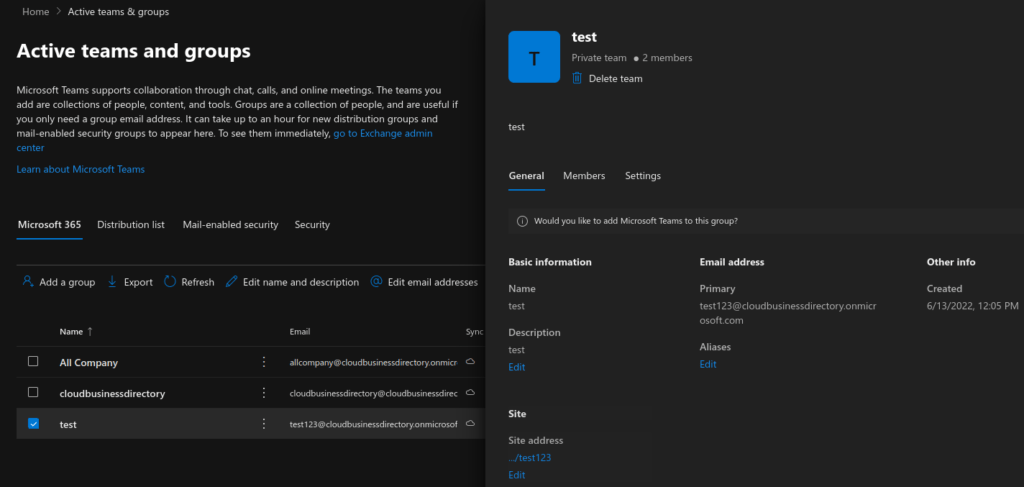Click the Refresh circular arrow icon
This screenshot has width=1024, height=487.
(170, 281)
